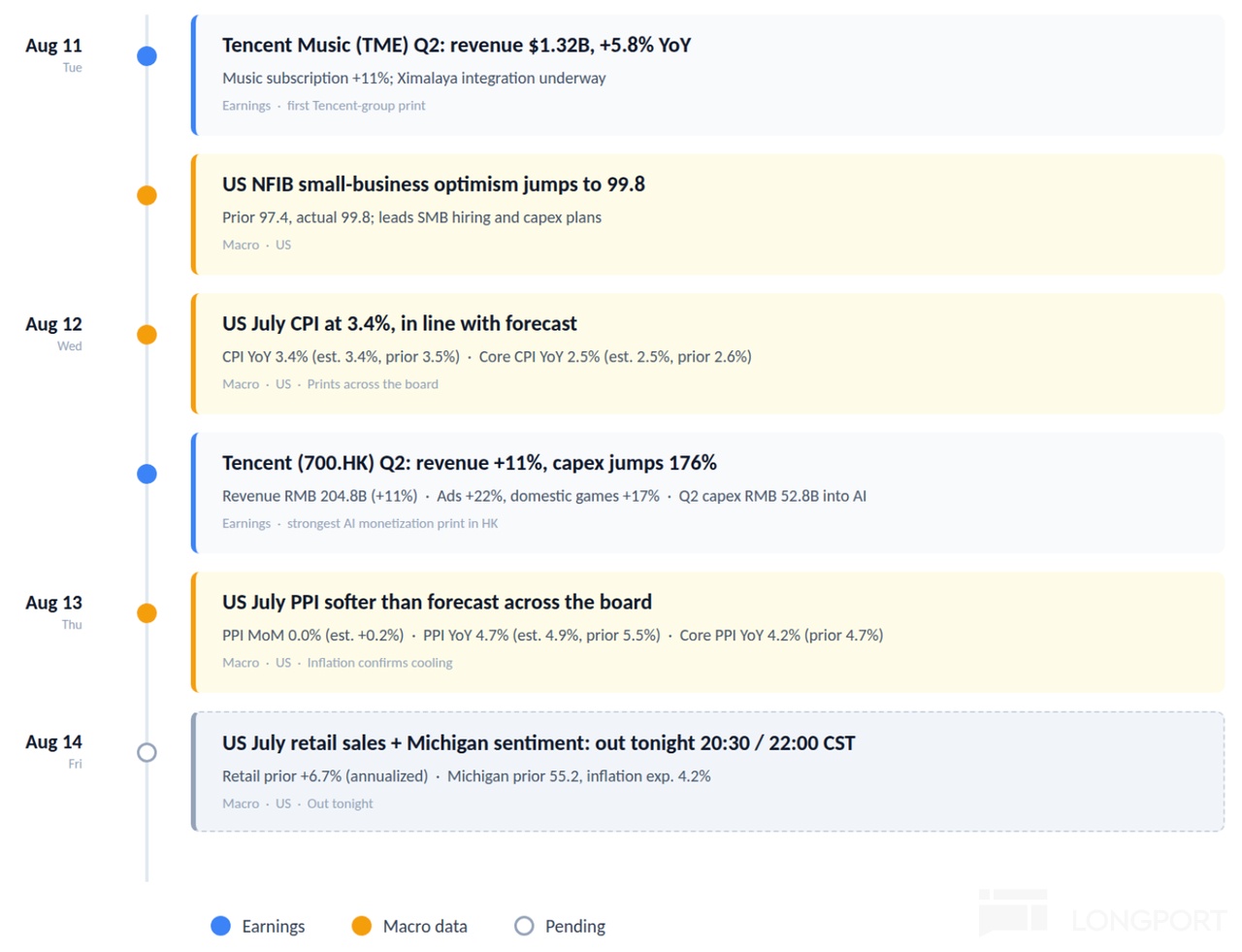Click the orange marker for US July PPI
The width and height of the screenshot is (1242, 952).
(x=147, y=613)
